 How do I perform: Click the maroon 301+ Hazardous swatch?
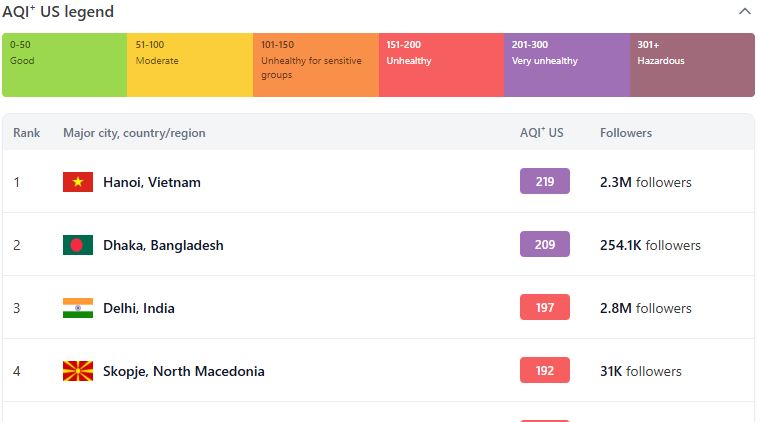coord(692,65)
